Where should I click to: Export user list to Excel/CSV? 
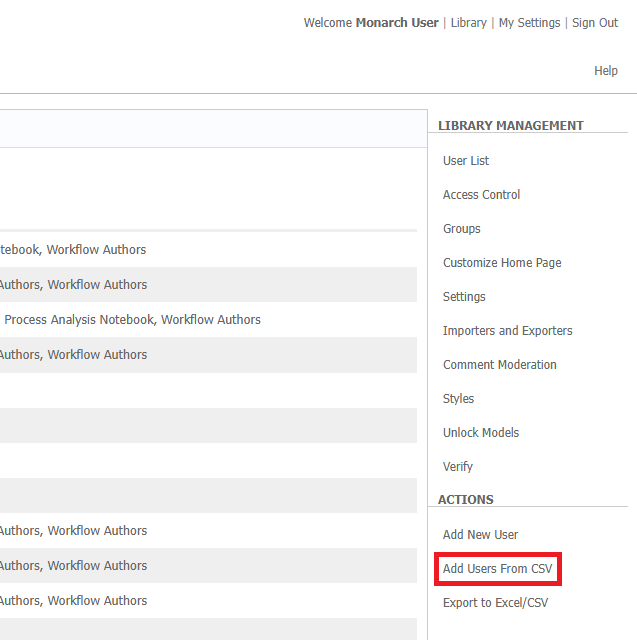(495, 603)
